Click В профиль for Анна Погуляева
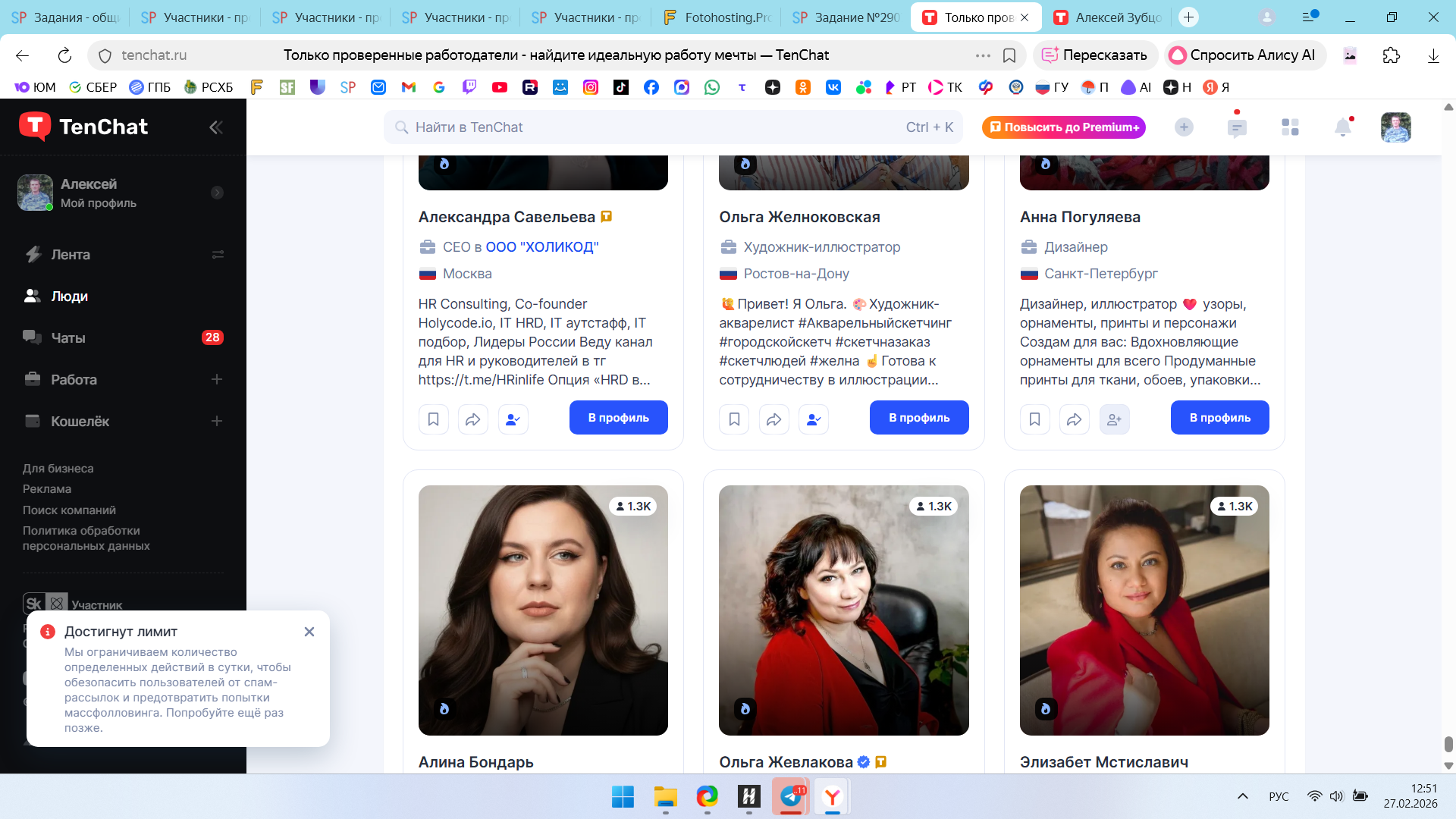 tap(1219, 418)
